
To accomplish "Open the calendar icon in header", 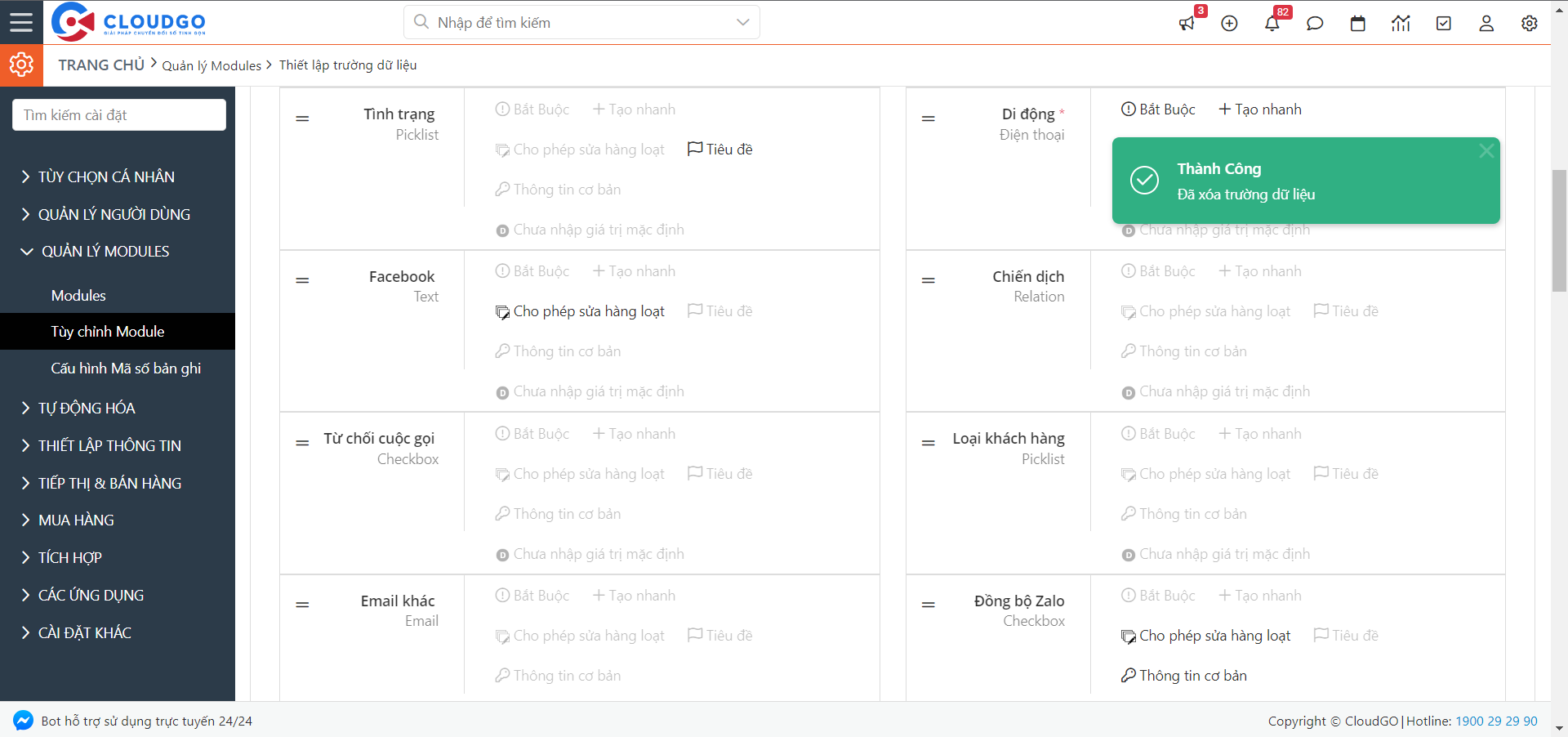I will click(1358, 23).
